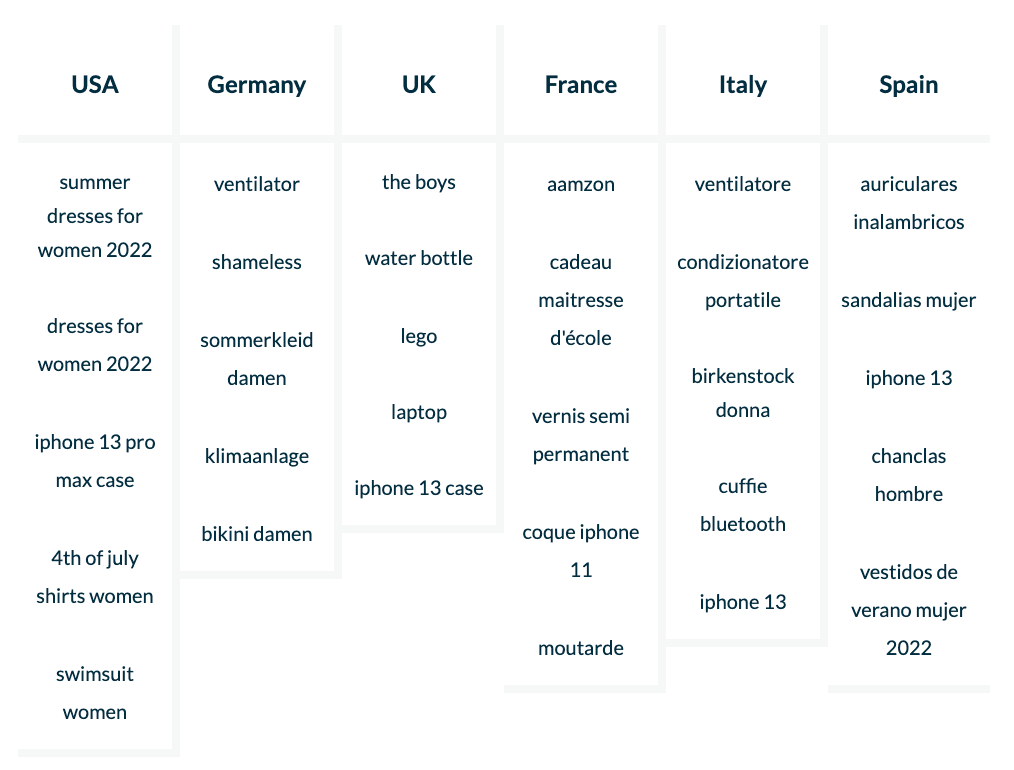Select 'moutarde' in the France column

[x=581, y=648]
